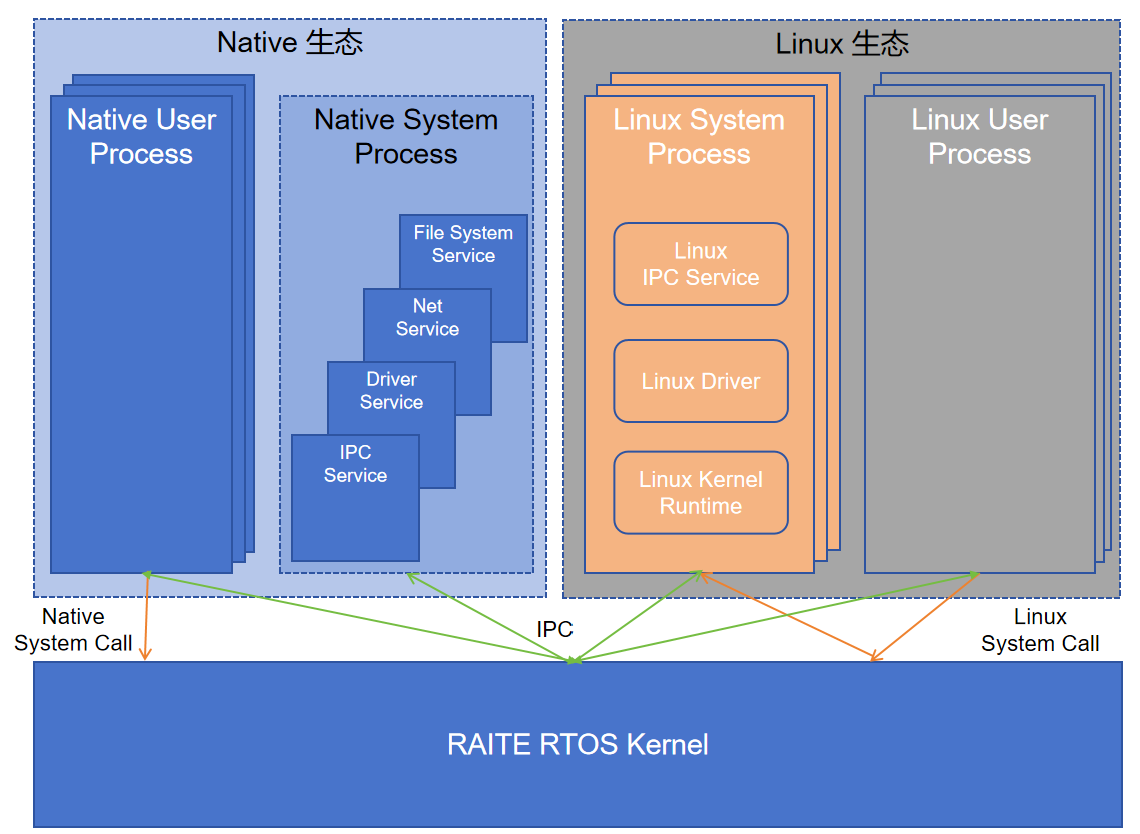This screenshot has width=1140, height=834.
Task: Select the "Linux Driver" rounded box
Action: coord(701,381)
